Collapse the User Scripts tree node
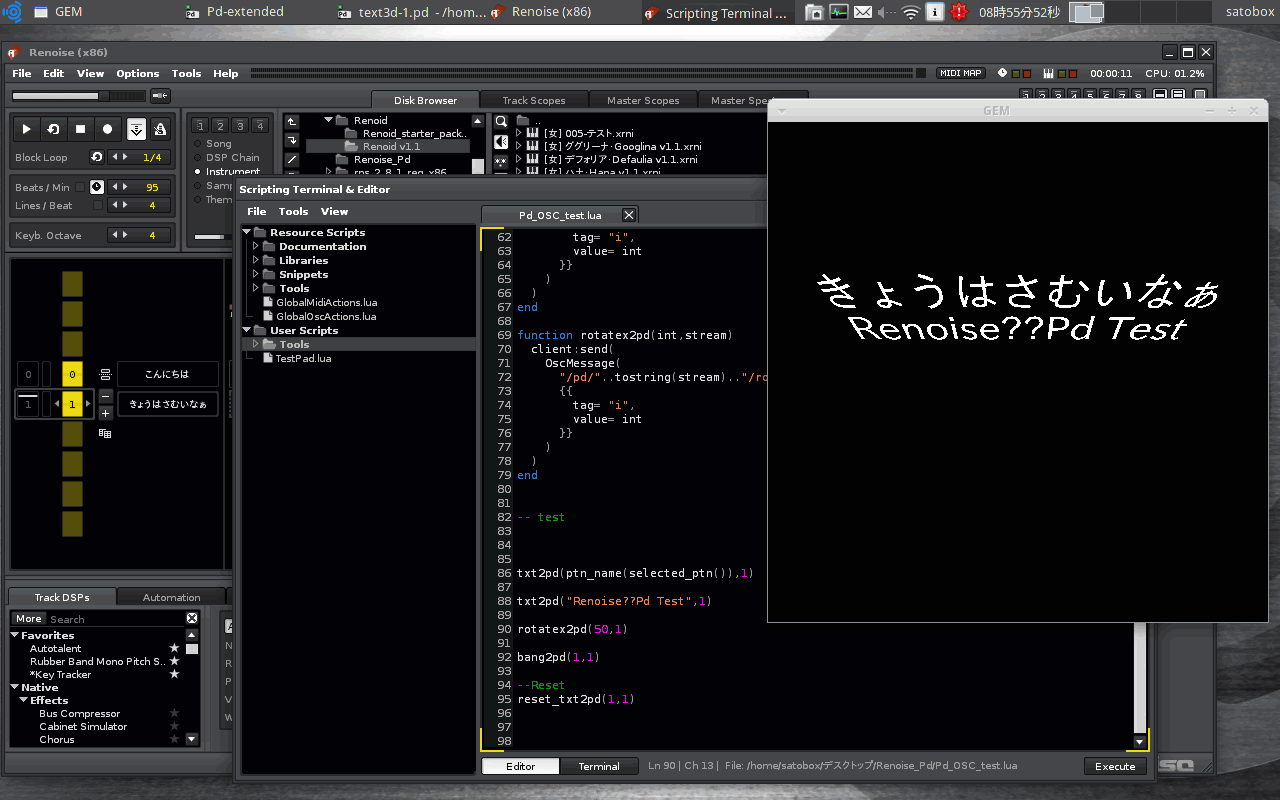The height and width of the screenshot is (800, 1280). point(247,330)
